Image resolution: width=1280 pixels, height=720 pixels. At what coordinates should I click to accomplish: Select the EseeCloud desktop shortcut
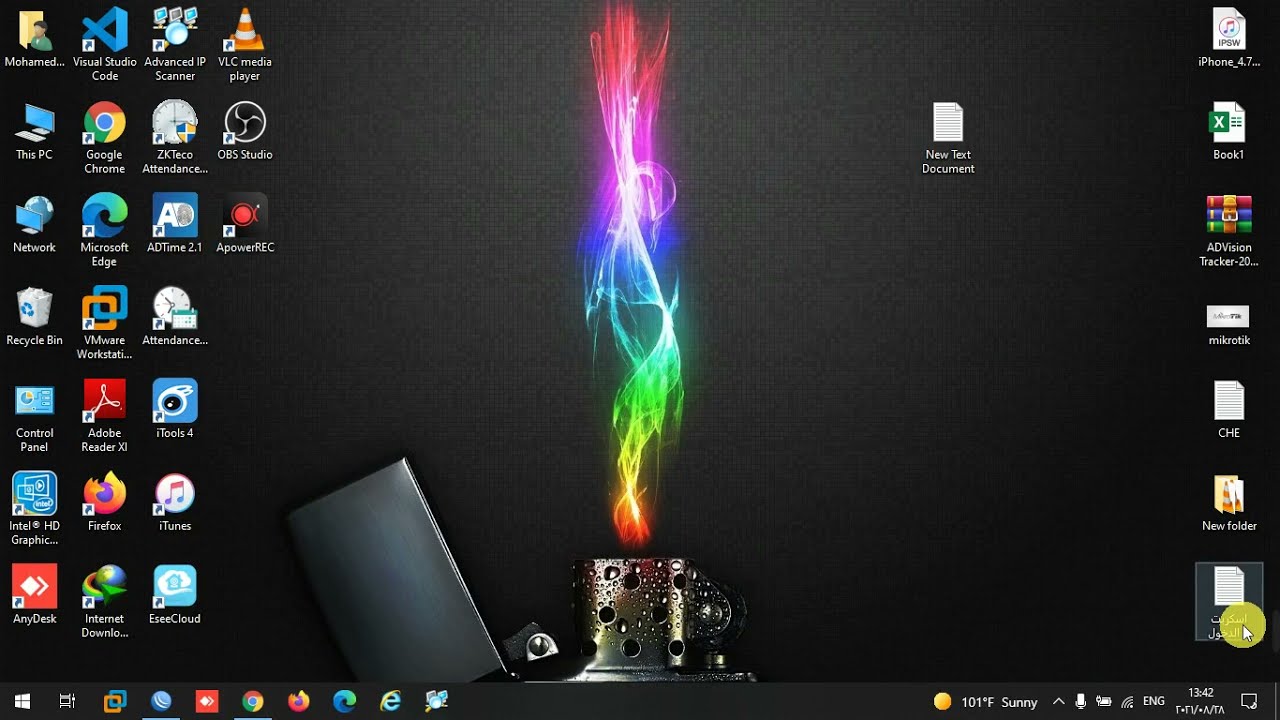[175, 597]
